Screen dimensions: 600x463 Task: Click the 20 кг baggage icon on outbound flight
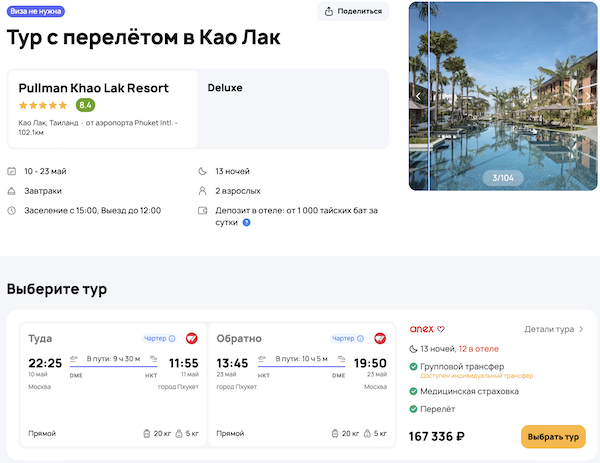(148, 434)
